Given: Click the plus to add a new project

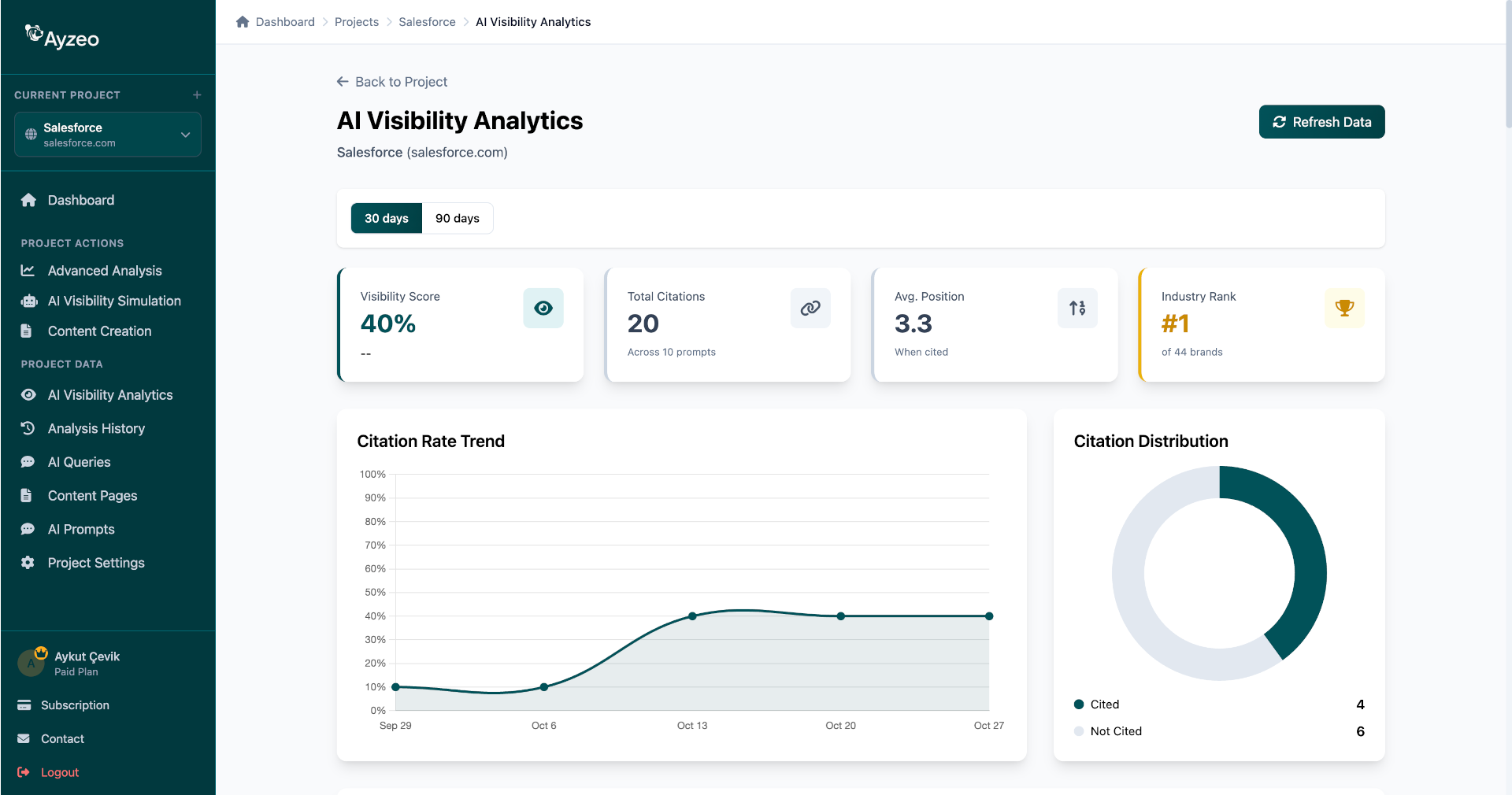Looking at the screenshot, I should [x=196, y=94].
